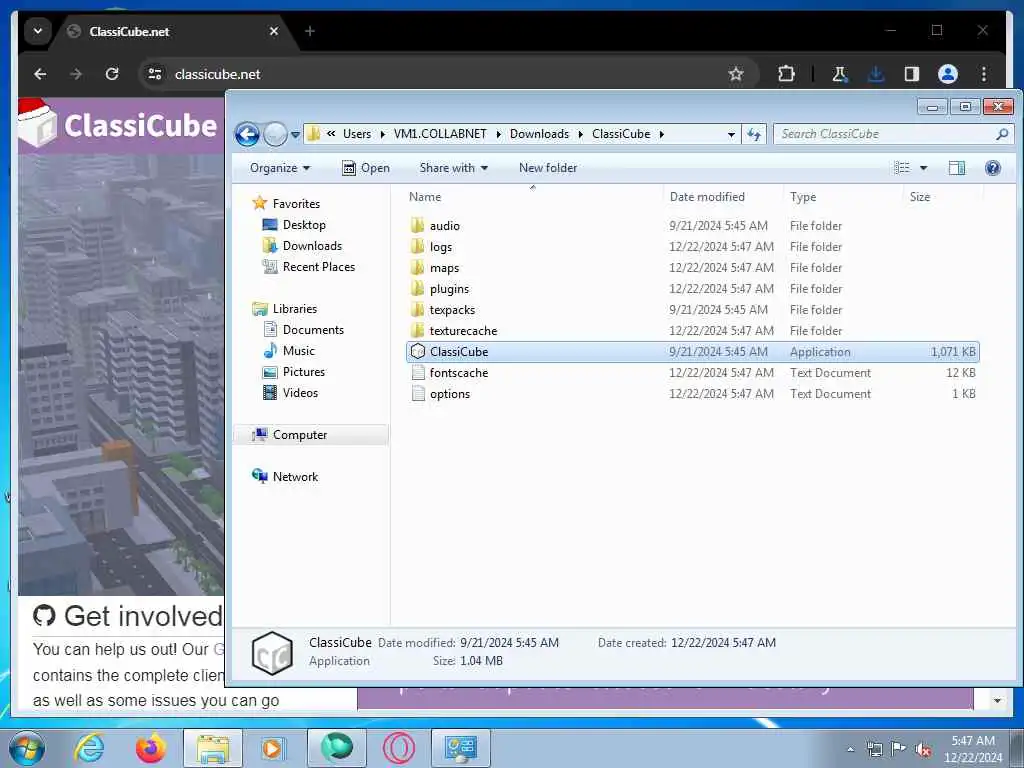Select the fontscache text file icon
This screenshot has width=1024, height=768.
(418, 372)
